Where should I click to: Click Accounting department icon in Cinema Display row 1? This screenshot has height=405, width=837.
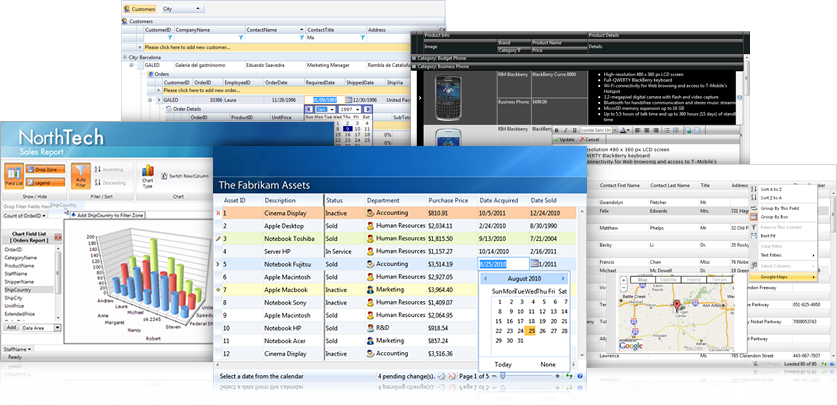coord(370,213)
